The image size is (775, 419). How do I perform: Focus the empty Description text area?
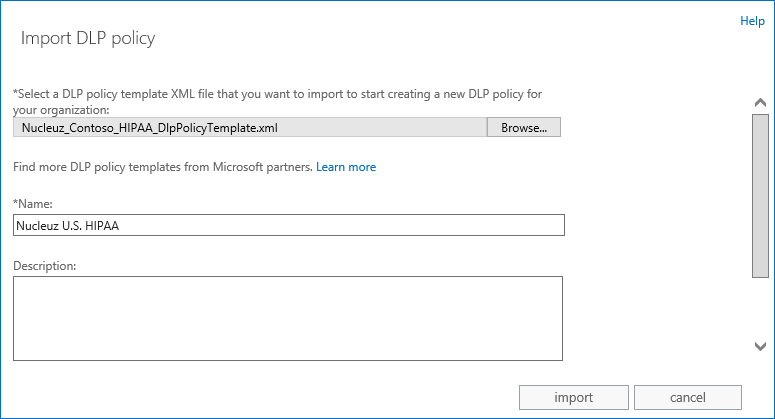click(x=288, y=318)
